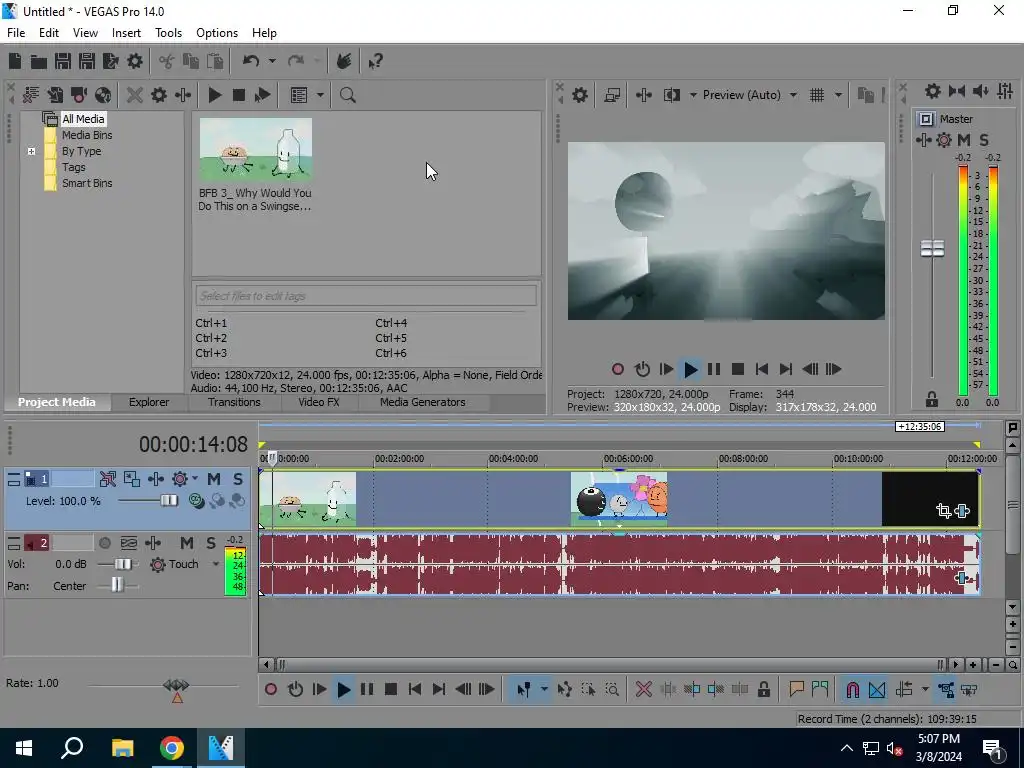The image size is (1024, 768).
Task: Open the Auto Ripple dropdown arrow
Action: pos(925,689)
